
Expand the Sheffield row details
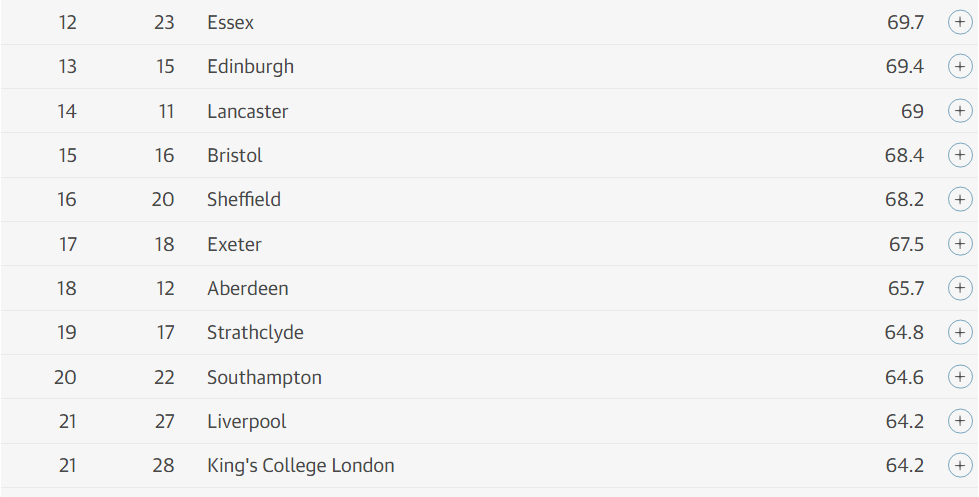click(960, 200)
